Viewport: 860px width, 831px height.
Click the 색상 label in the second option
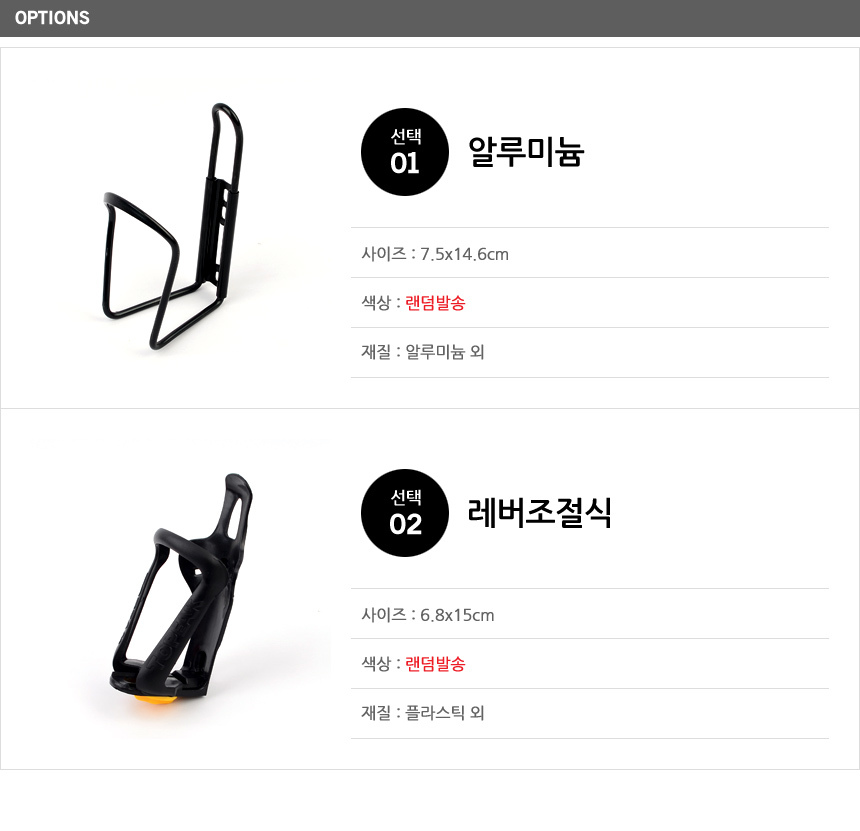pos(376,664)
